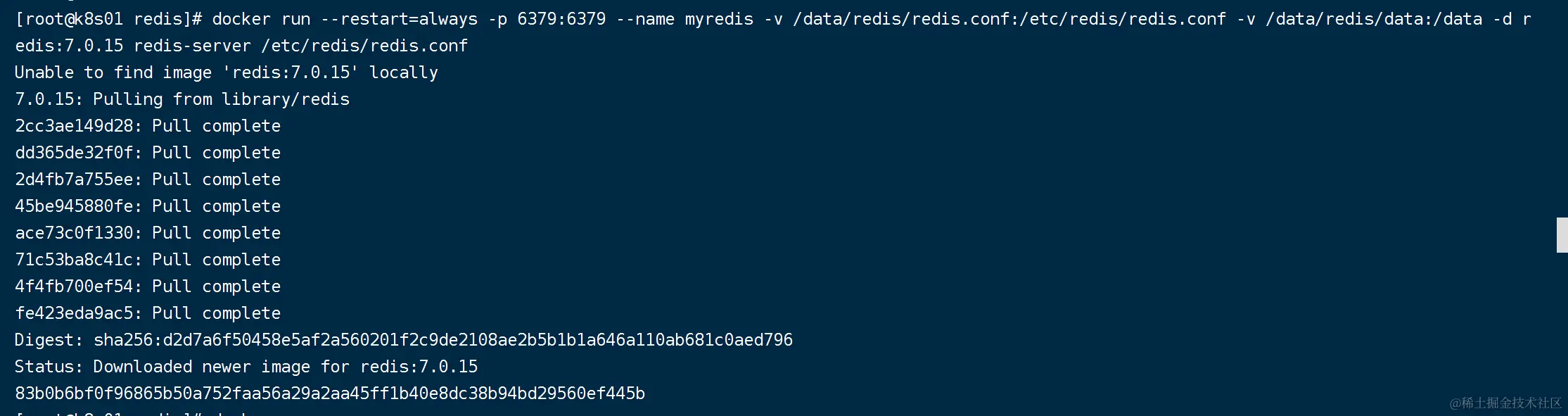Click layer ID ace73c0f1330
This screenshot has width=1568, height=416.
[x=74, y=233]
